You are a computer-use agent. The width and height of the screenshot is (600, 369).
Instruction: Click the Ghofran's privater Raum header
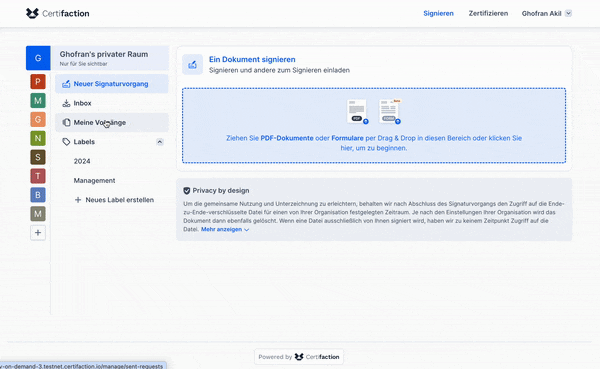coord(104,54)
